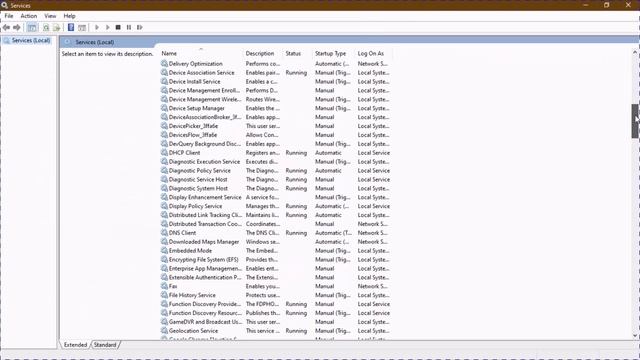Screen dimensions: 640x360
Task: Click the Pause Service icon
Action: [x=129, y=27]
